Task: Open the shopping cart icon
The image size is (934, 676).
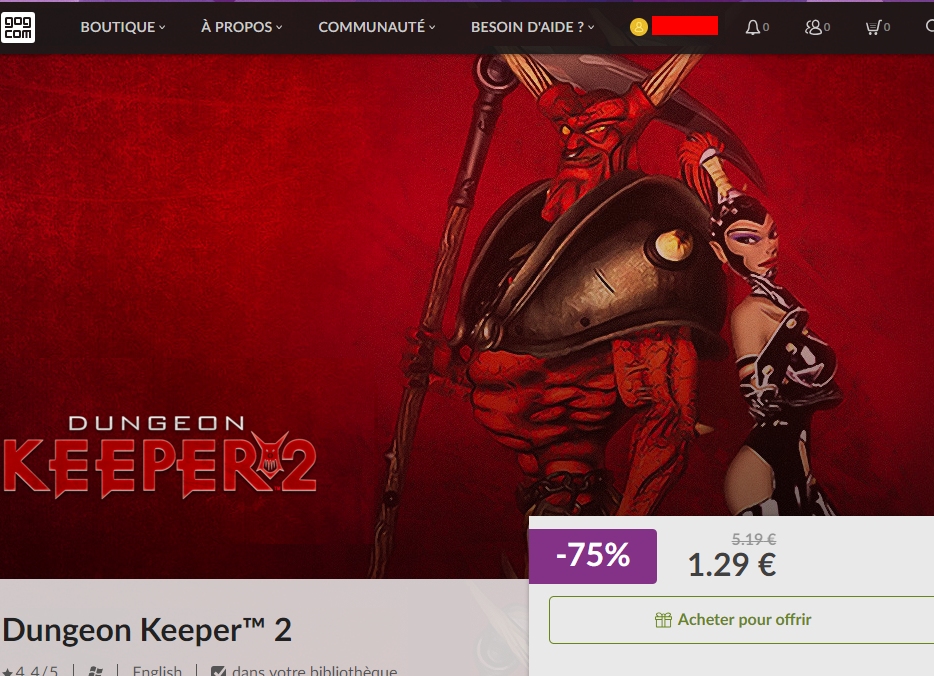Action: click(x=873, y=27)
